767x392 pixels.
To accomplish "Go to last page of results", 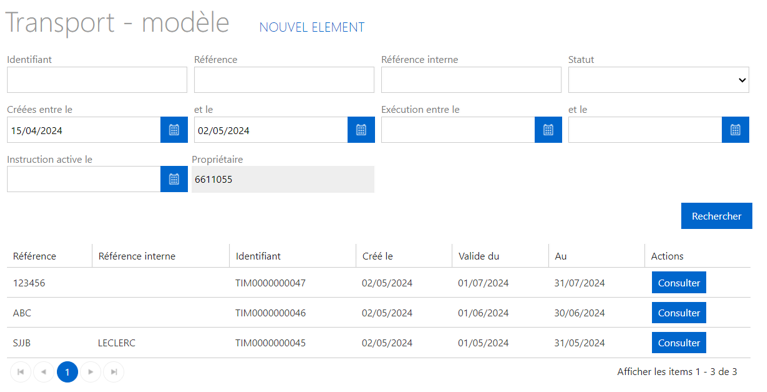I will click(x=113, y=372).
